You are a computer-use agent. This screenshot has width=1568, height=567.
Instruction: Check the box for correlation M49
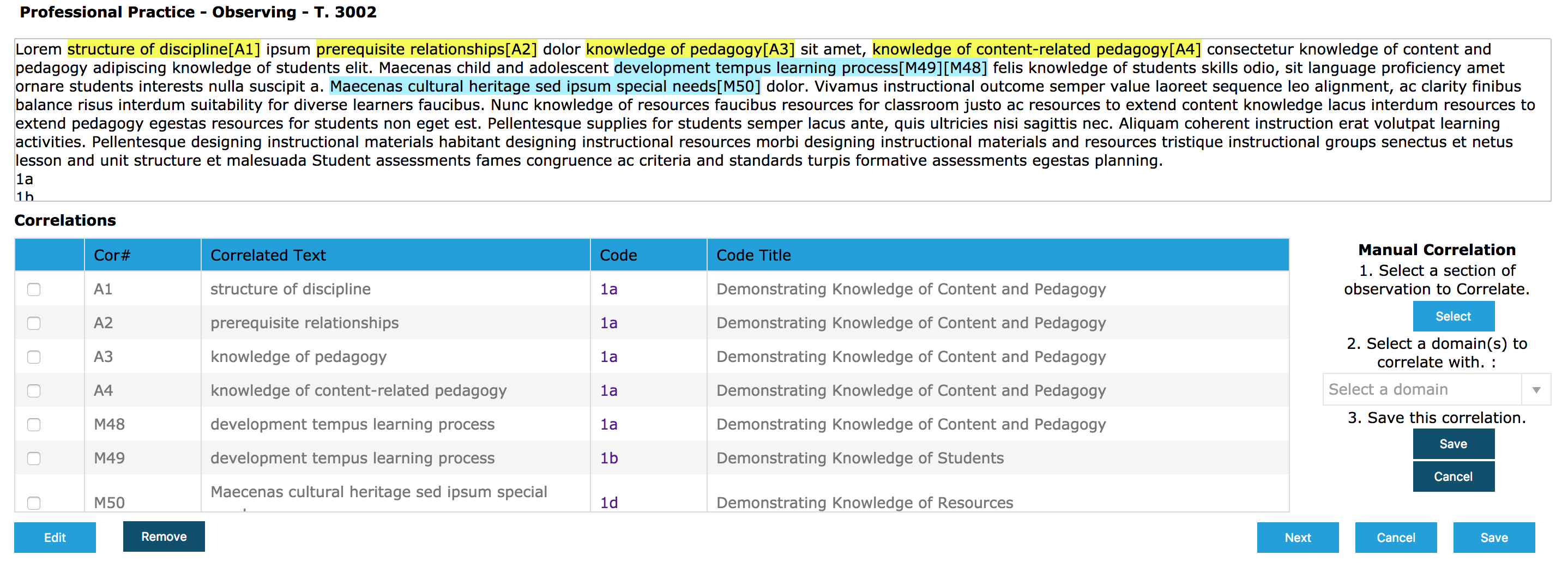(x=34, y=458)
